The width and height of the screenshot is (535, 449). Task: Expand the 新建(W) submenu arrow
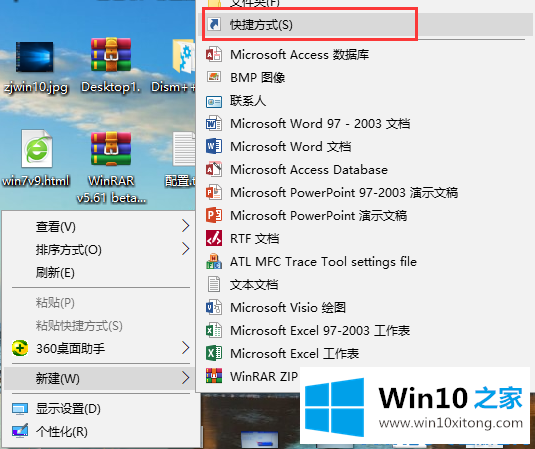pos(186,378)
